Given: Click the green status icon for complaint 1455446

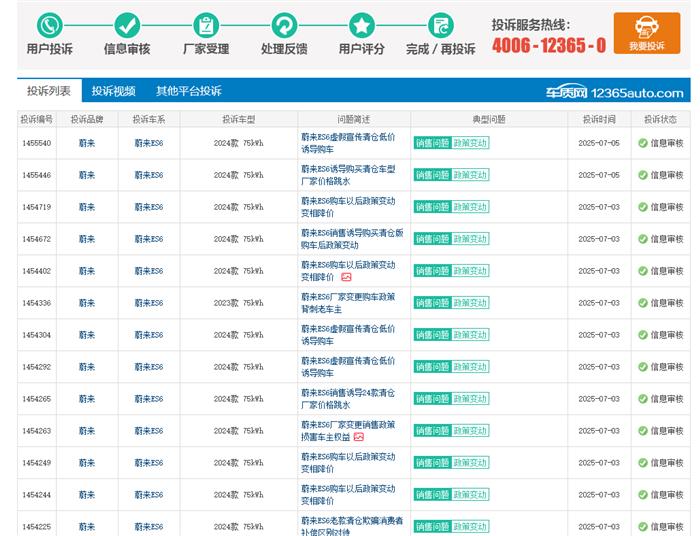Looking at the screenshot, I should coord(643,175).
